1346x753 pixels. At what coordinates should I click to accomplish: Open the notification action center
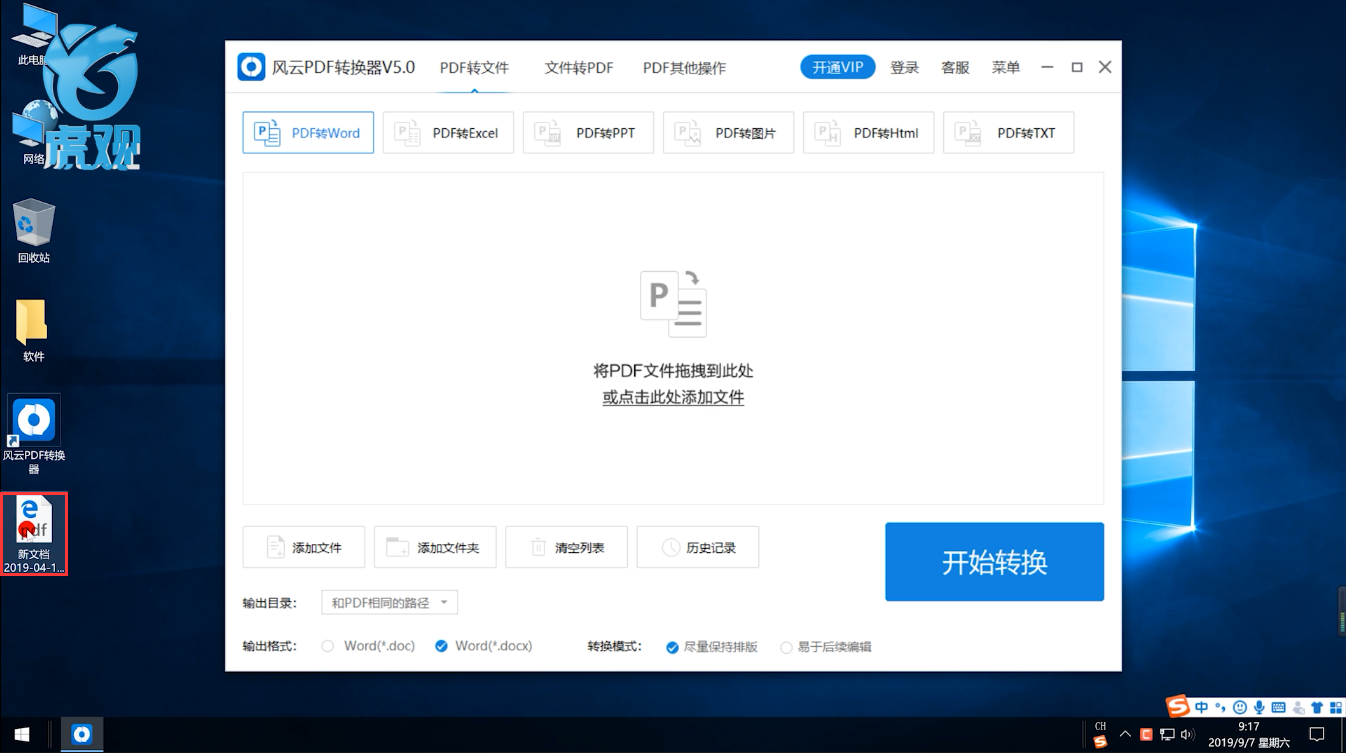coord(1317,735)
